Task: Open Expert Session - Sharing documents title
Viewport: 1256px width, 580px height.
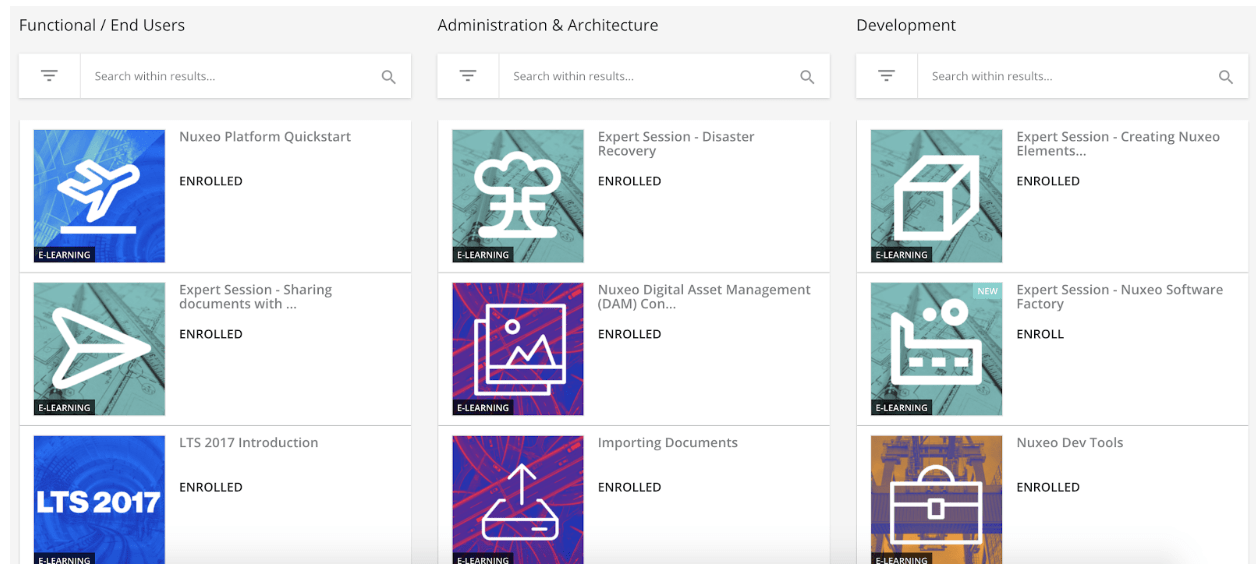Action: tap(255, 297)
